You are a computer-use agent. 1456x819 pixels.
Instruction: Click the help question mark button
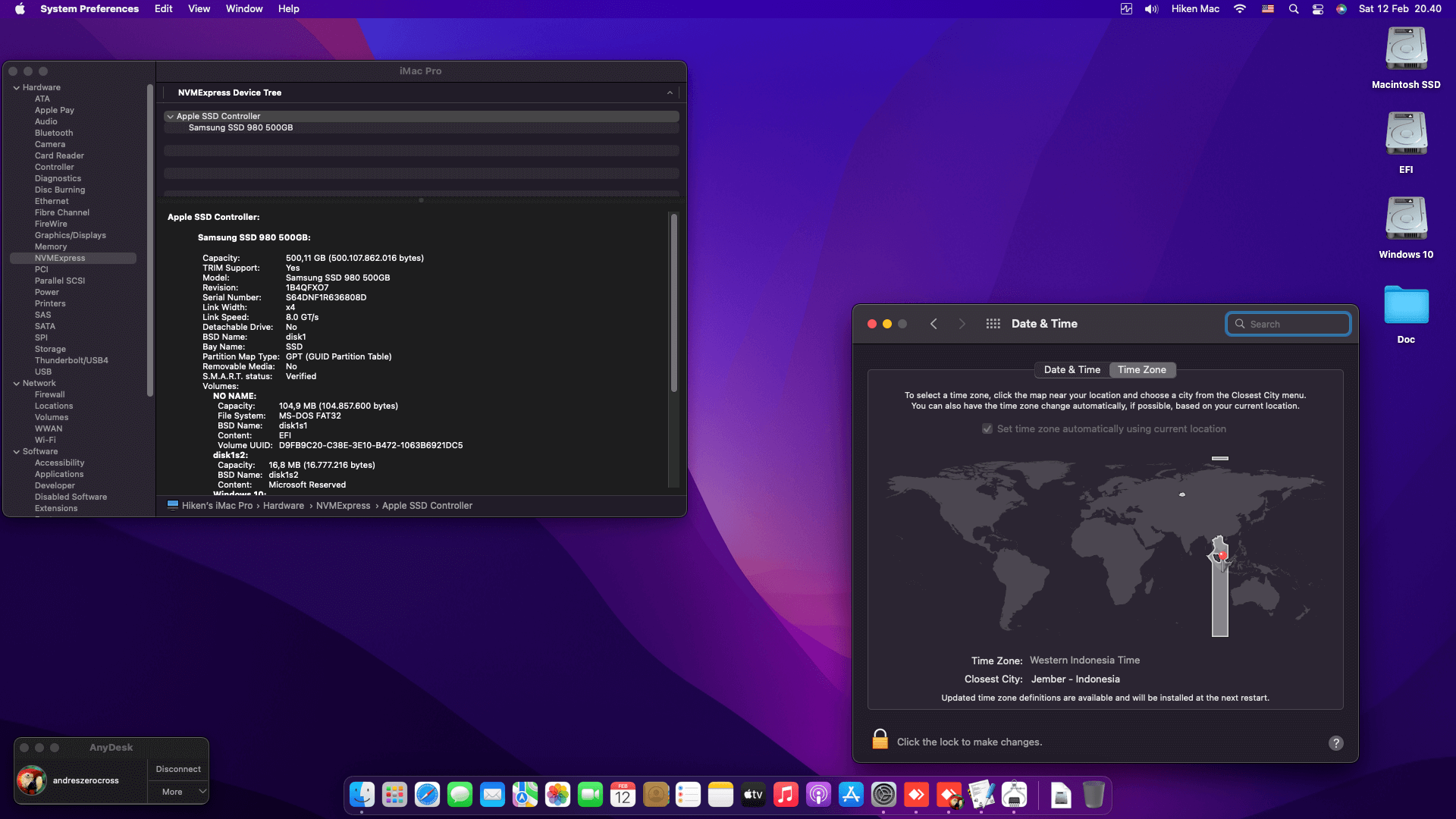click(1336, 743)
